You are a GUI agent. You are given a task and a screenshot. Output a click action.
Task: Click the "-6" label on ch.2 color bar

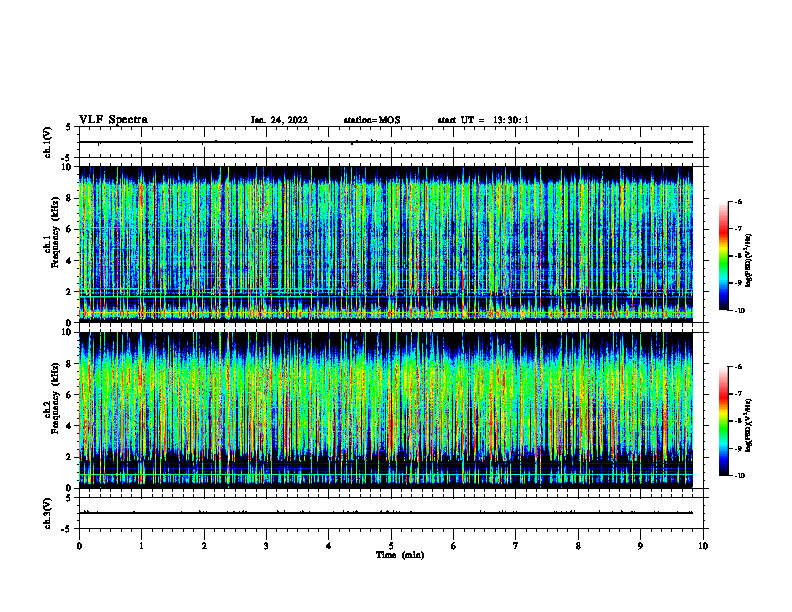pos(738,367)
